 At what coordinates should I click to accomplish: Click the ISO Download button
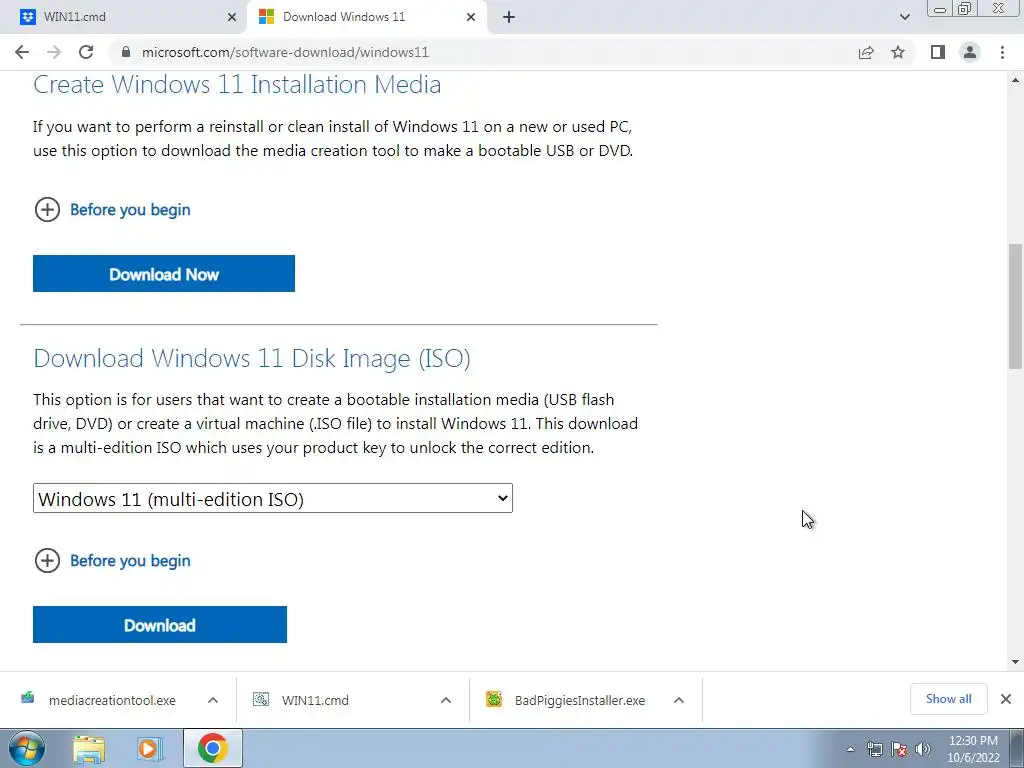click(160, 624)
